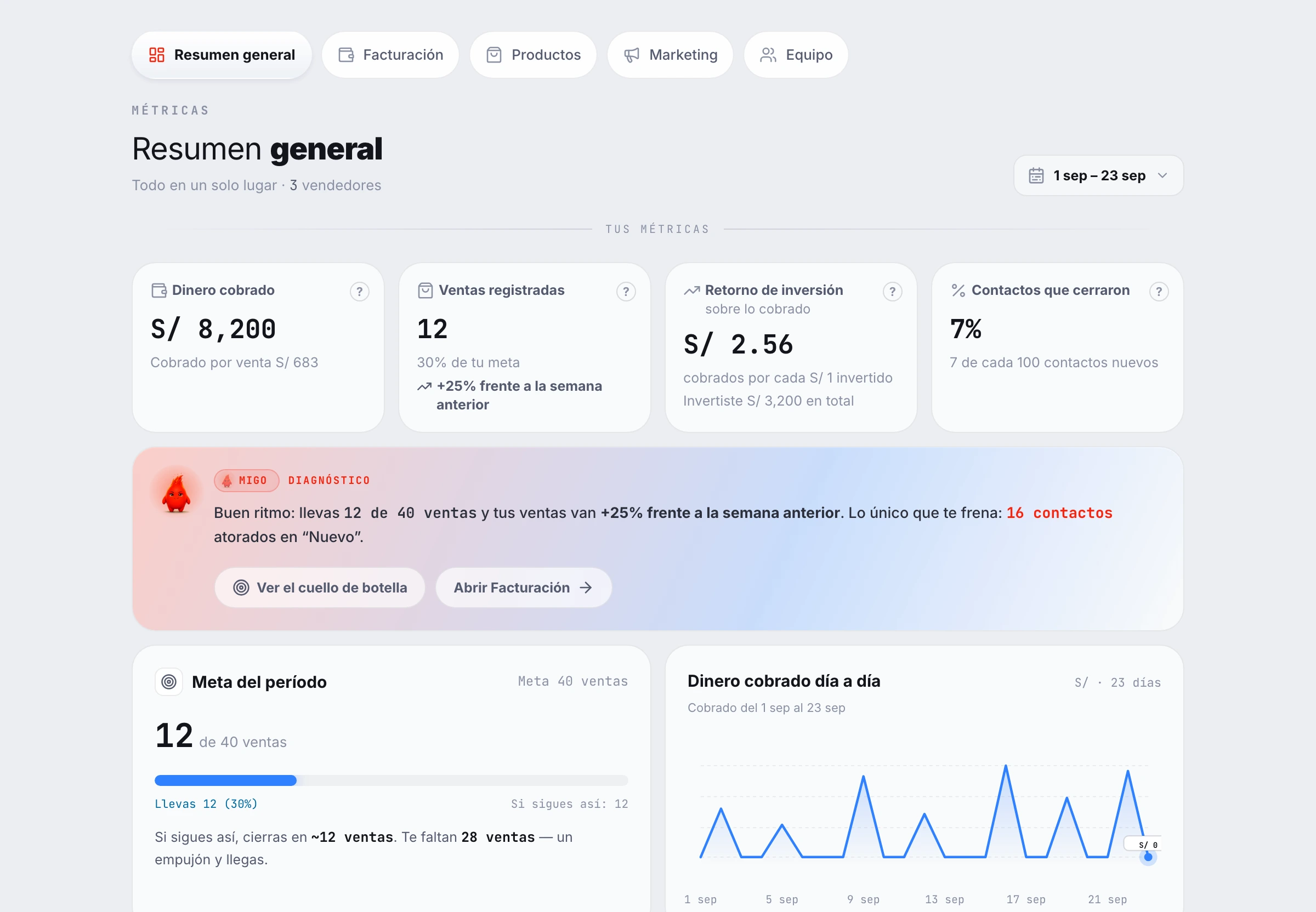The width and height of the screenshot is (1316, 912).
Task: Click the grid icon in Resumen general tab
Action: (x=157, y=55)
